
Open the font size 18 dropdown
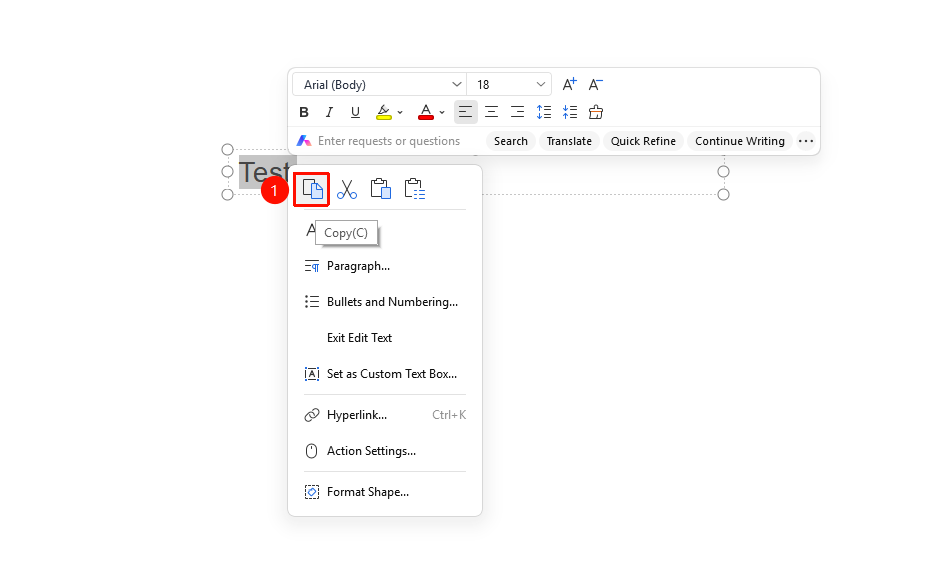tap(509, 85)
